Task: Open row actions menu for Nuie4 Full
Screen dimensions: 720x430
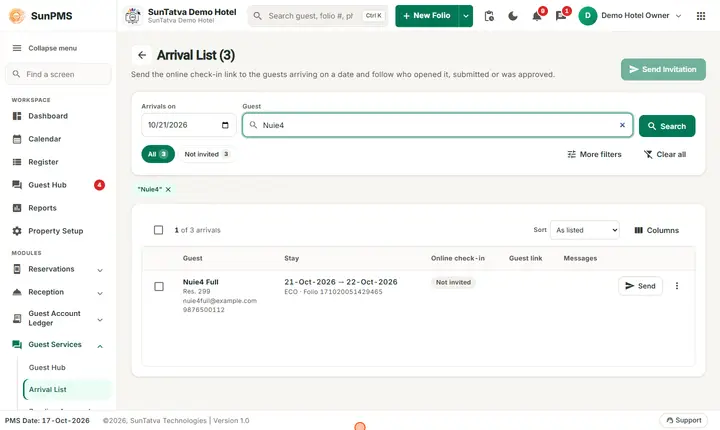Action: pos(677,286)
